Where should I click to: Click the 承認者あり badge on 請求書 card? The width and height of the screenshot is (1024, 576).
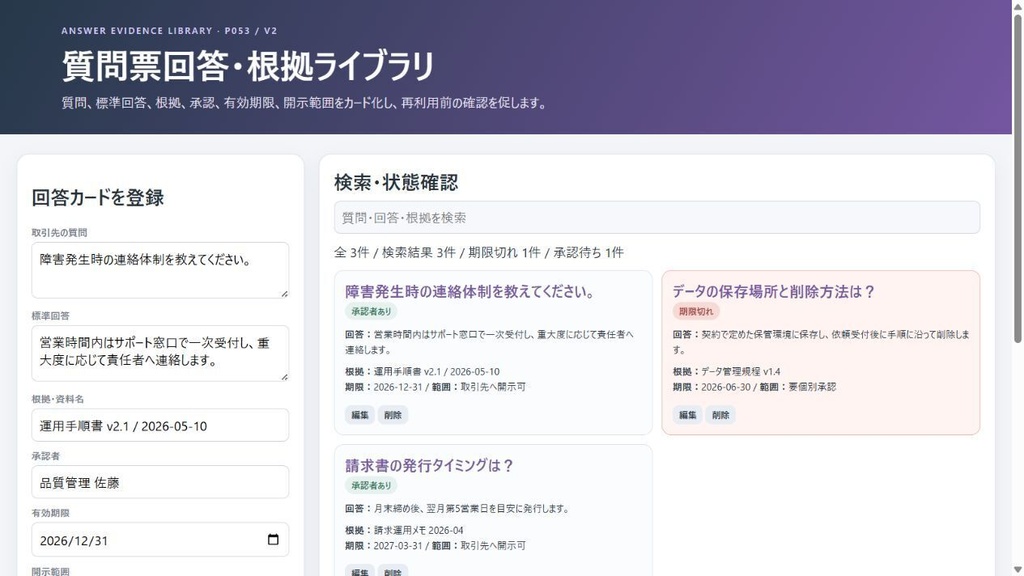click(x=371, y=485)
